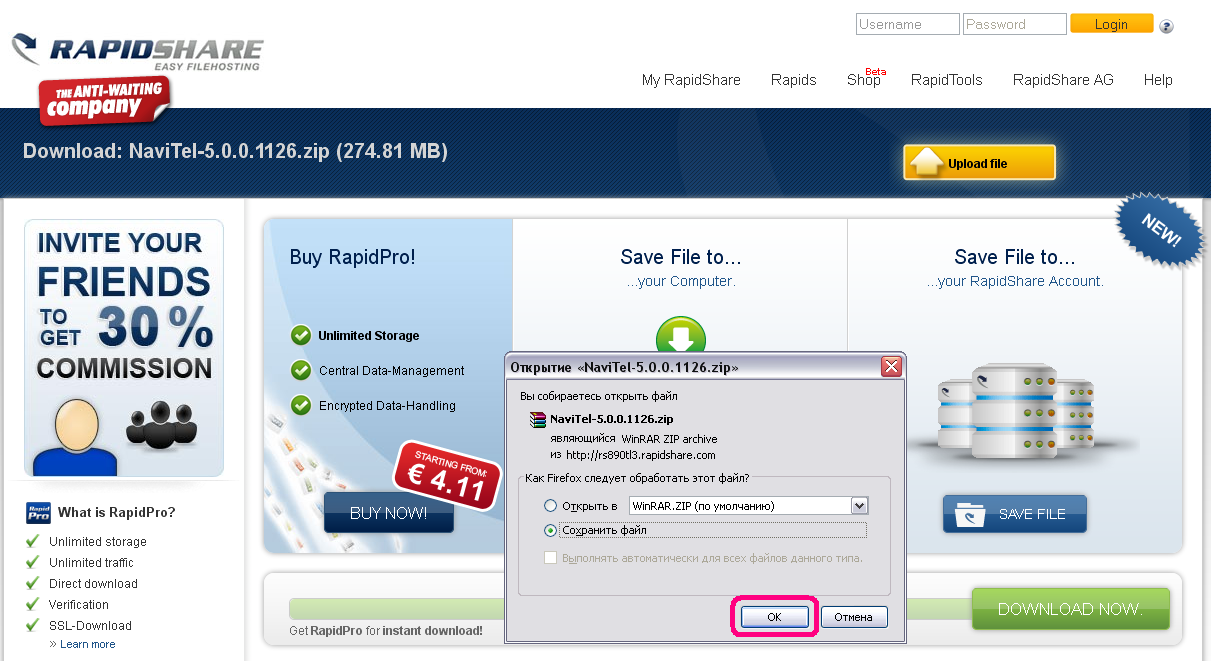Click the Upload file button

(979, 163)
